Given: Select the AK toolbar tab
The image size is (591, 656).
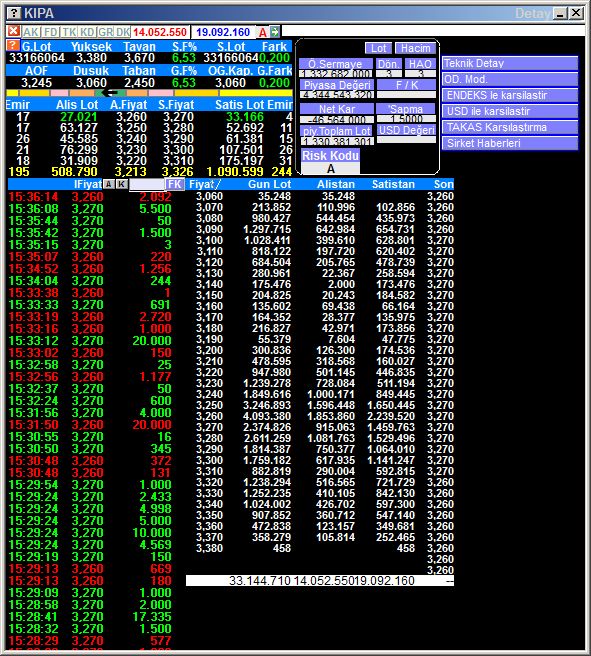Looking at the screenshot, I should pyautogui.click(x=31, y=32).
